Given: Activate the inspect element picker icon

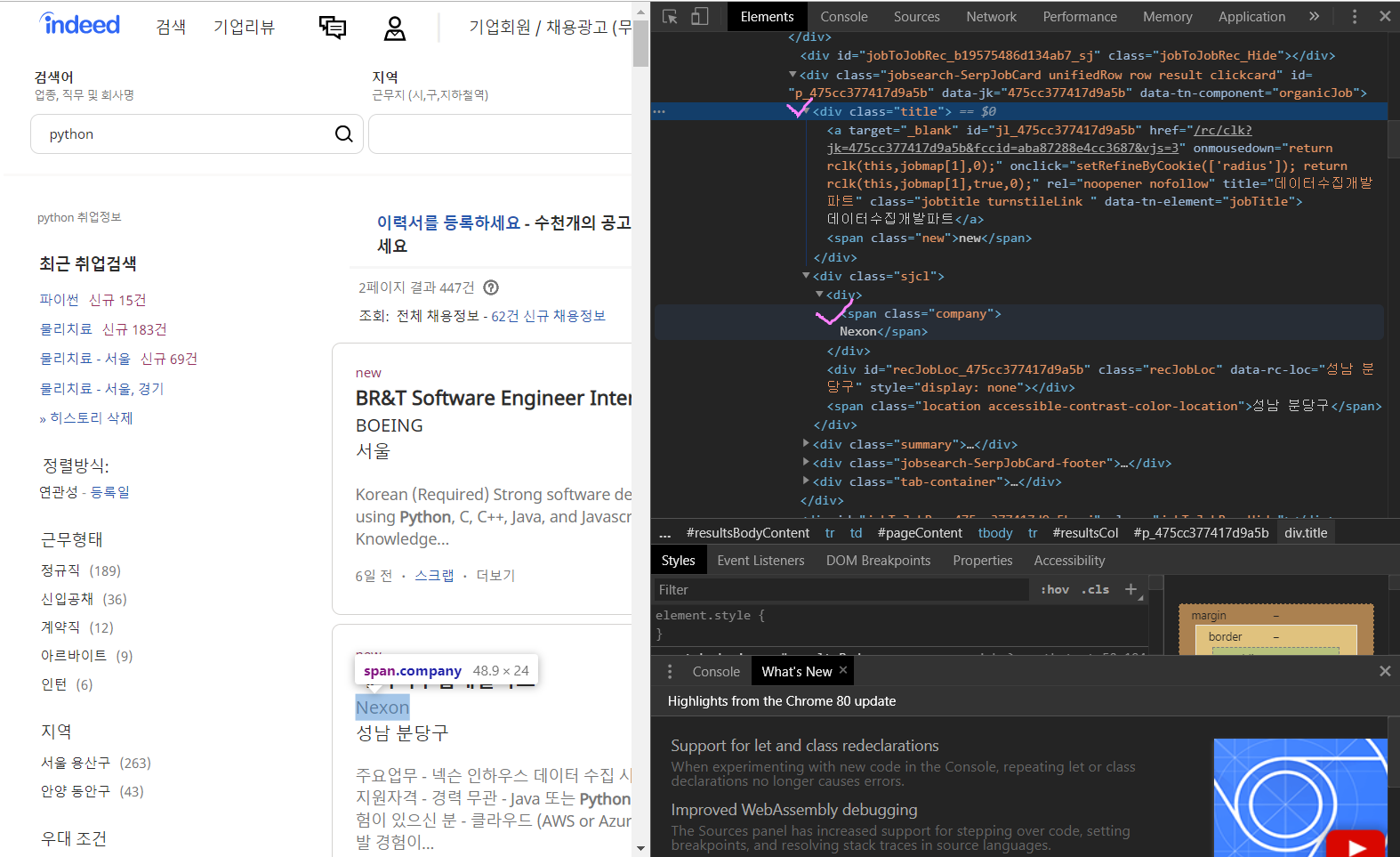Looking at the screenshot, I should click(671, 17).
